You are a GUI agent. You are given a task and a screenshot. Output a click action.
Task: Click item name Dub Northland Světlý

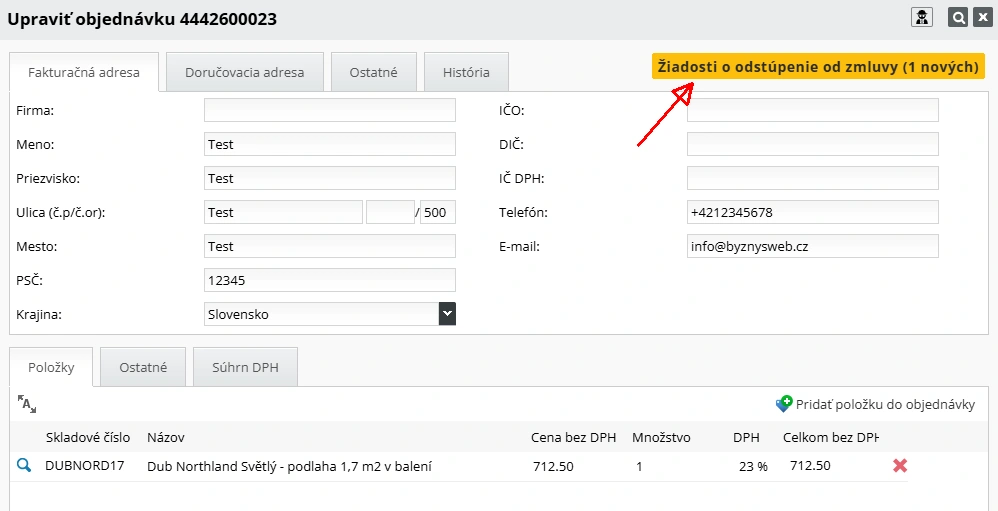[x=290, y=466]
